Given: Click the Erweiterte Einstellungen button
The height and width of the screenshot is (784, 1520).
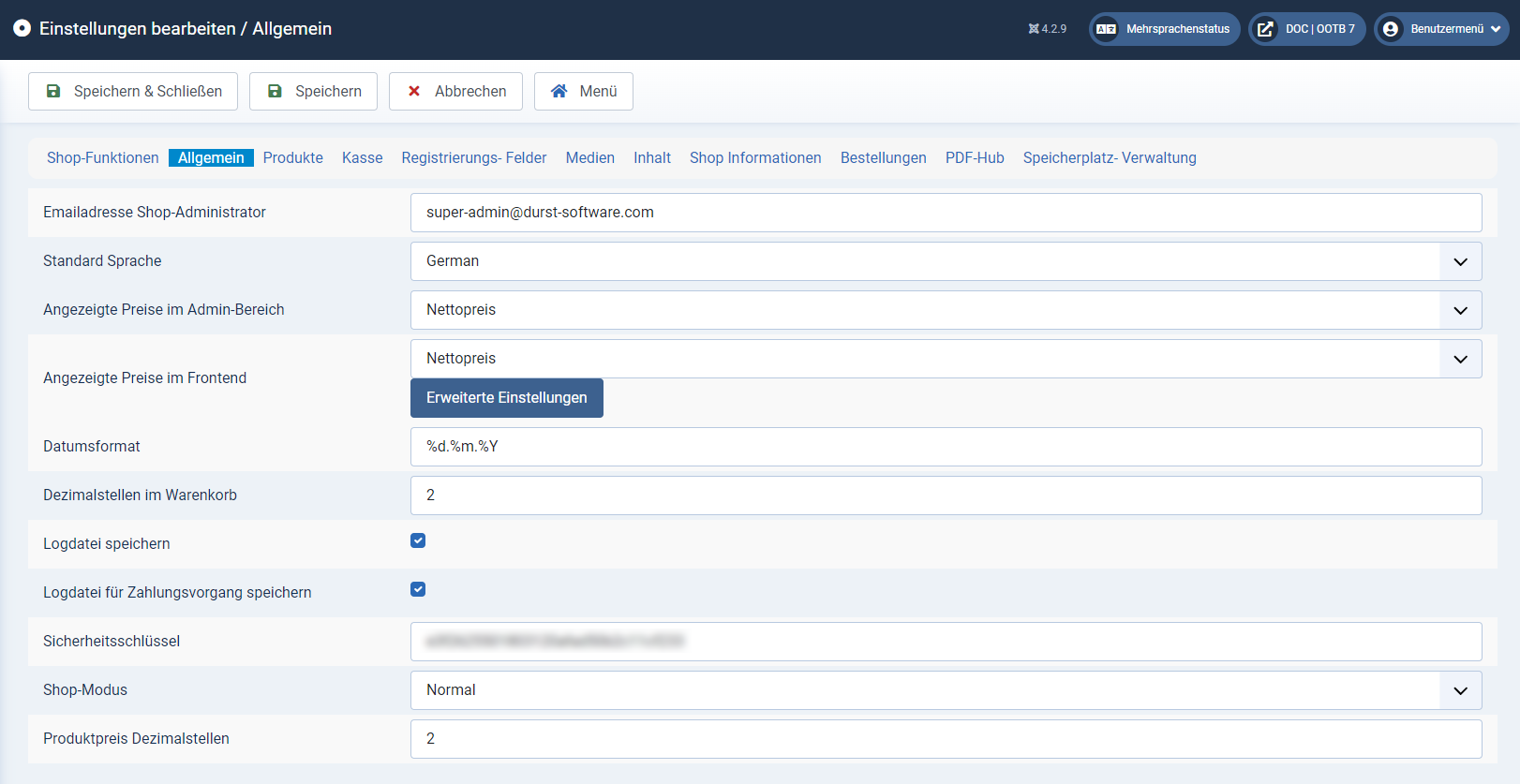Looking at the screenshot, I should (x=507, y=398).
